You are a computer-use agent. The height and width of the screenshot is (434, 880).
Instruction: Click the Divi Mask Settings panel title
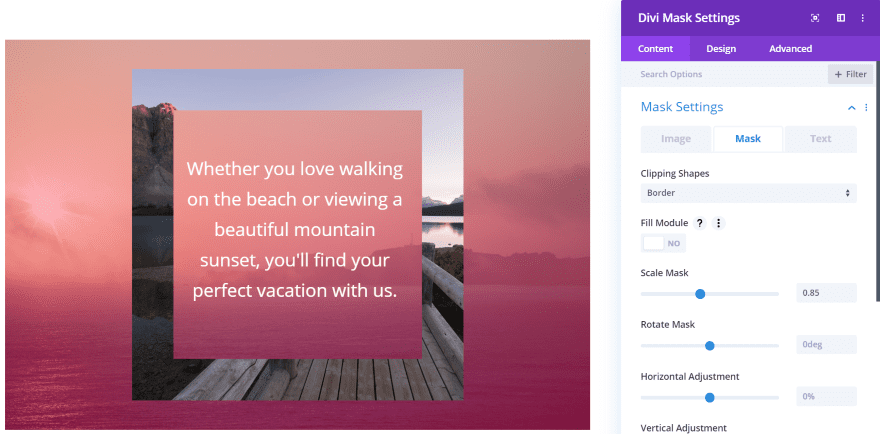(x=689, y=18)
